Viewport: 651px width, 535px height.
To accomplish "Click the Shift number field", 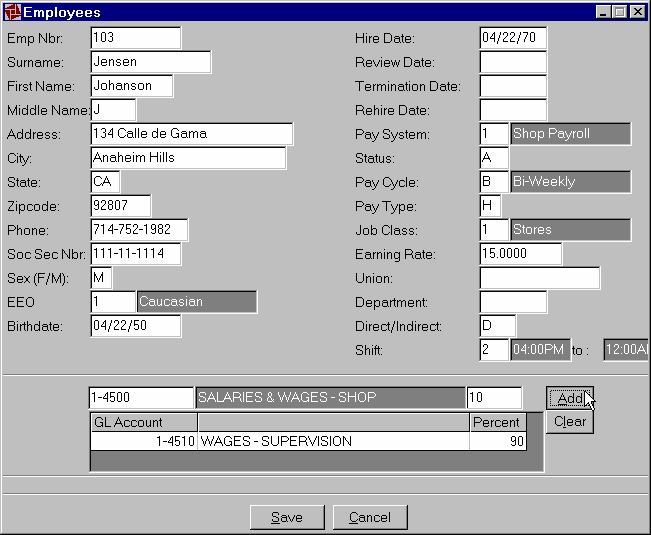I will coord(494,350).
